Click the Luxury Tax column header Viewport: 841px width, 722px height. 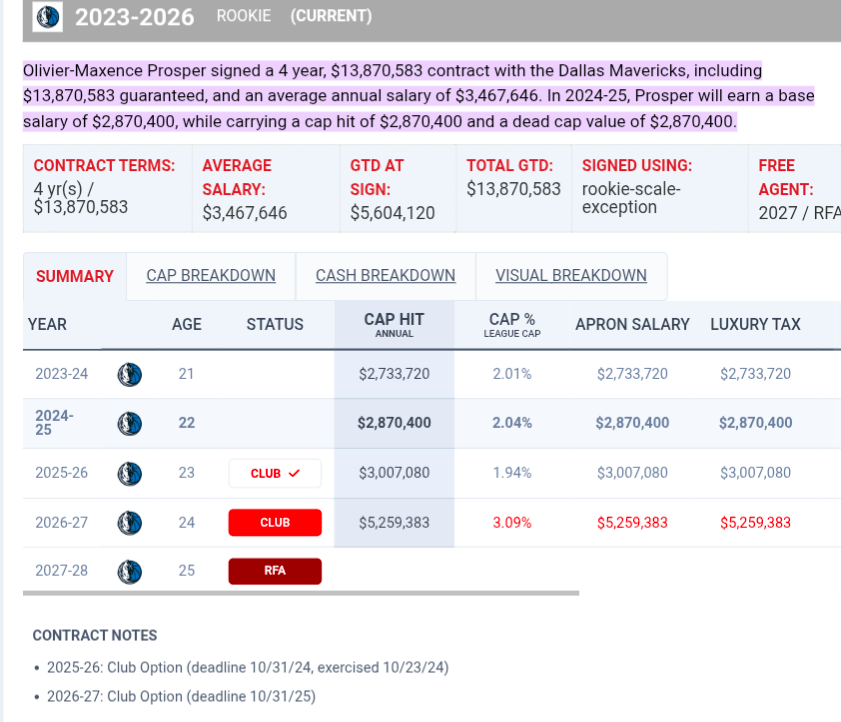click(755, 324)
